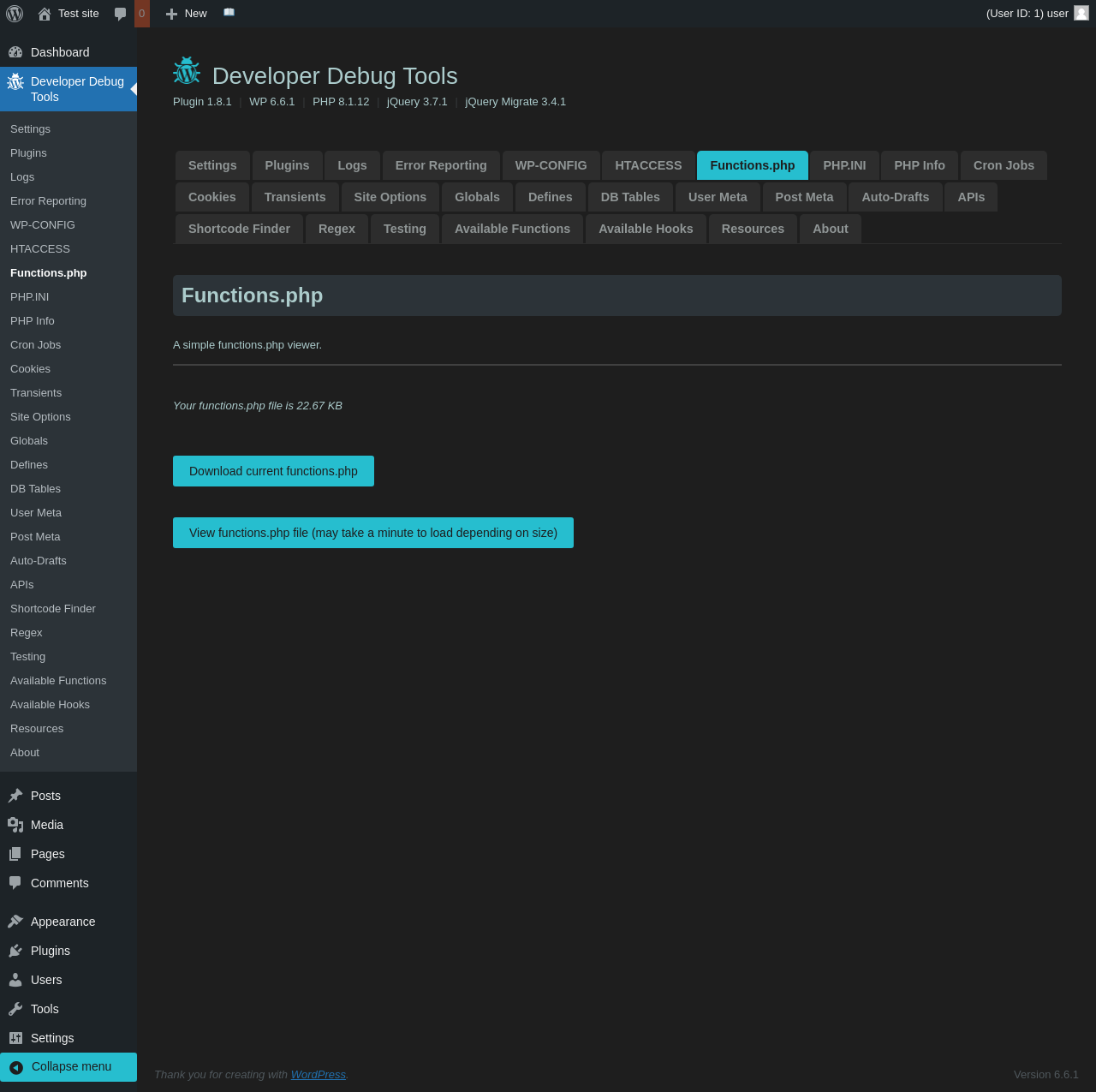Click the WordPress logo in admin bar
Viewport: 1096px width, 1092px height.
(15, 14)
